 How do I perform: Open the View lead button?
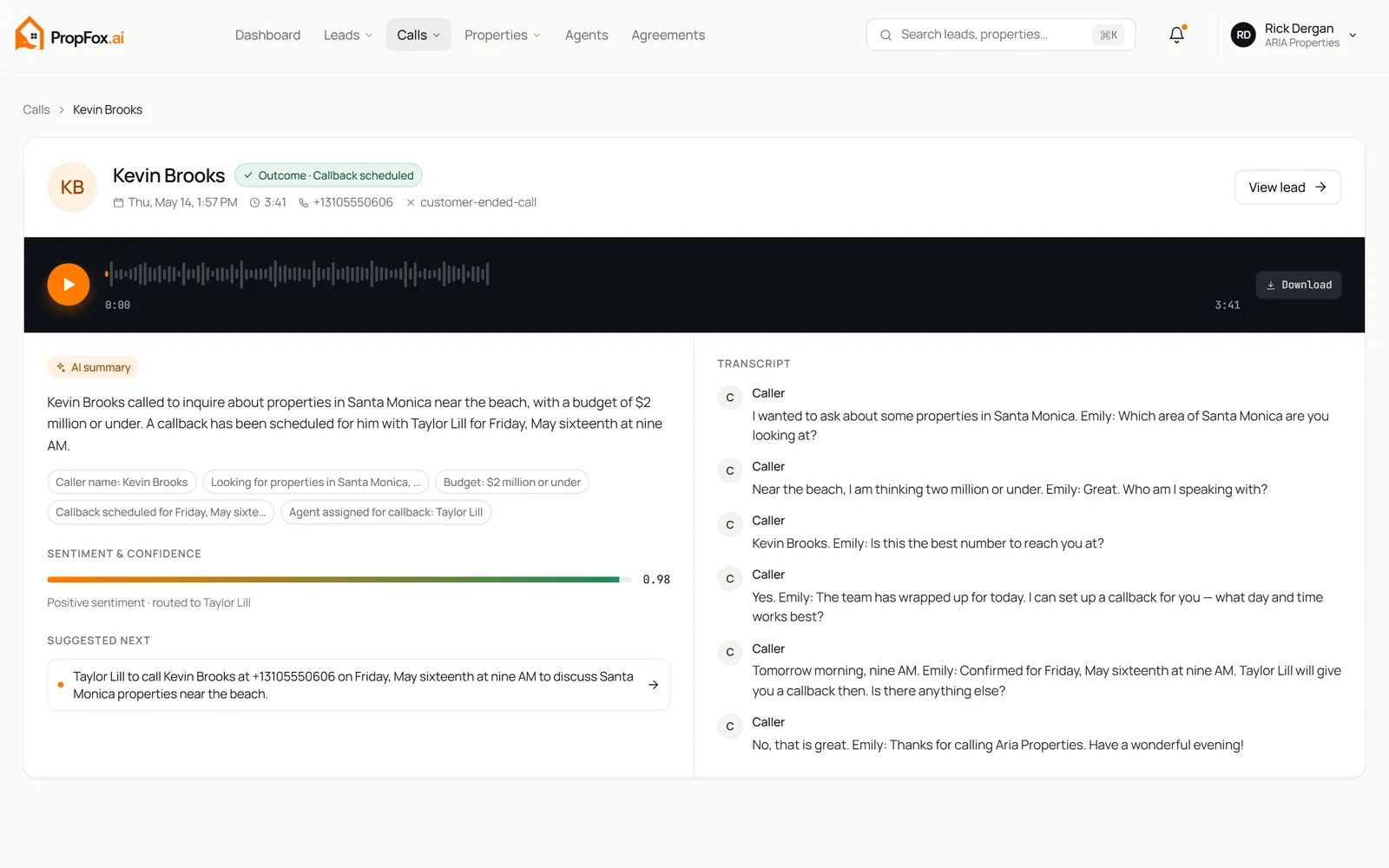pyautogui.click(x=1287, y=187)
